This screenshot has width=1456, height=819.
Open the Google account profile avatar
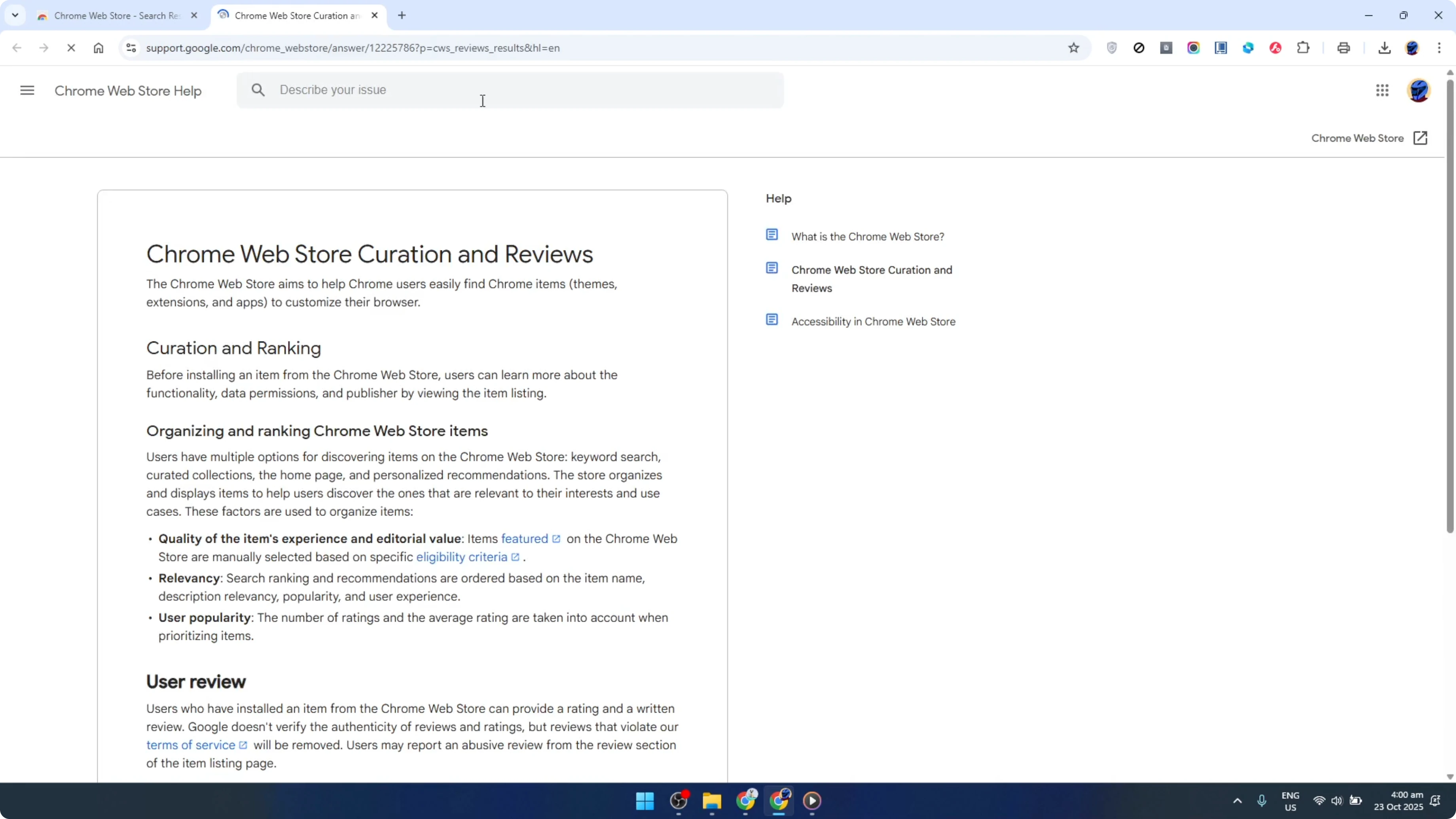pos(1419,91)
